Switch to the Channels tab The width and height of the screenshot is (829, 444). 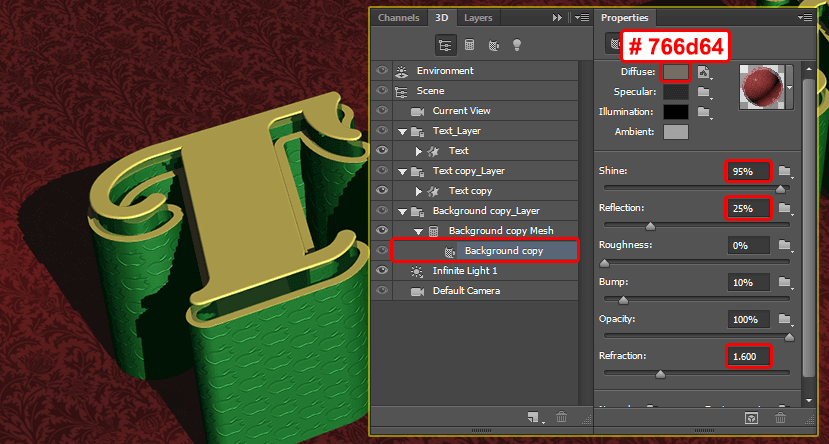coord(398,18)
